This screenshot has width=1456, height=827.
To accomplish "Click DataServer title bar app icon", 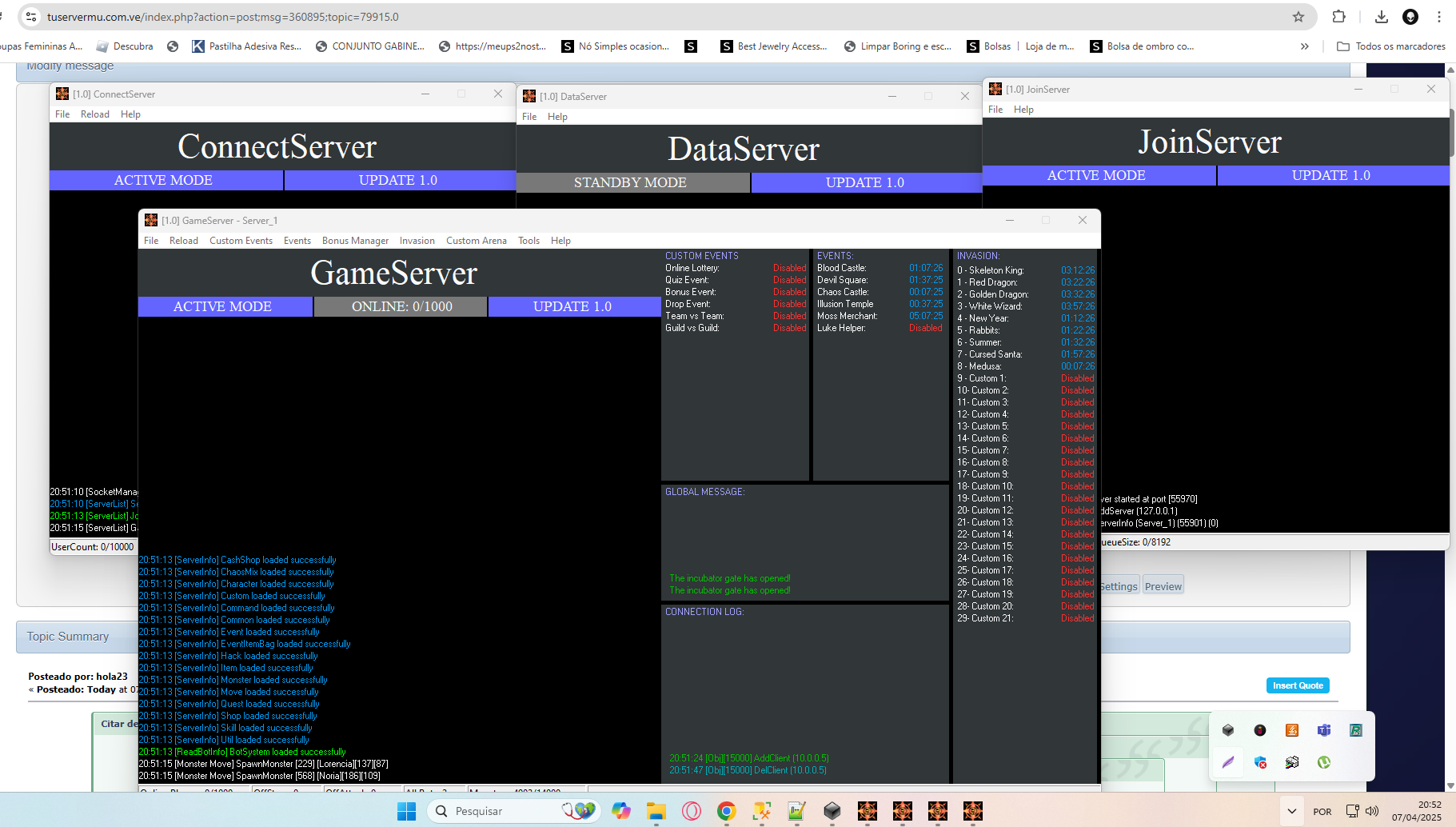I will point(529,96).
